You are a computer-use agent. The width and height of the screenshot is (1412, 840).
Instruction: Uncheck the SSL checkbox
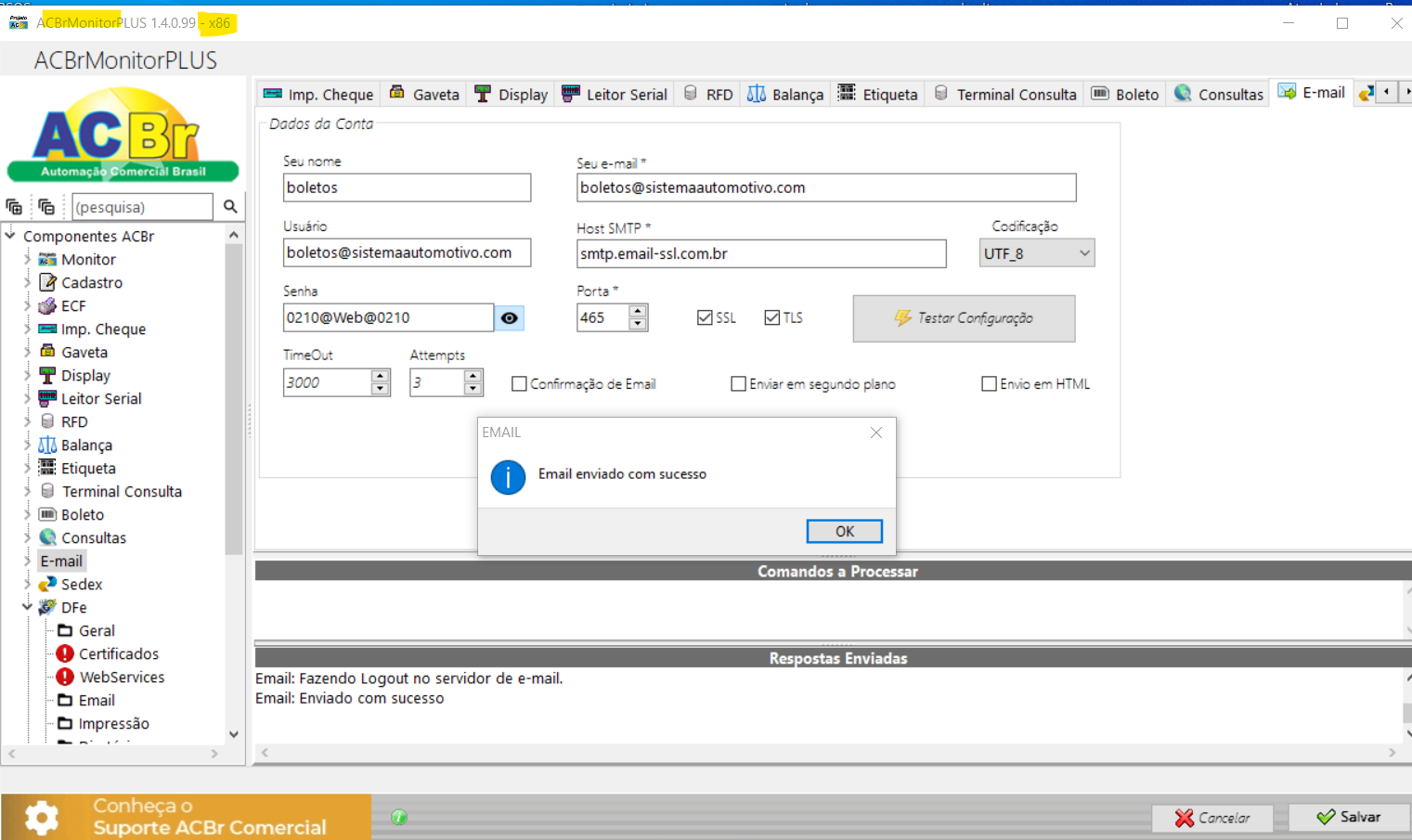[x=705, y=317]
